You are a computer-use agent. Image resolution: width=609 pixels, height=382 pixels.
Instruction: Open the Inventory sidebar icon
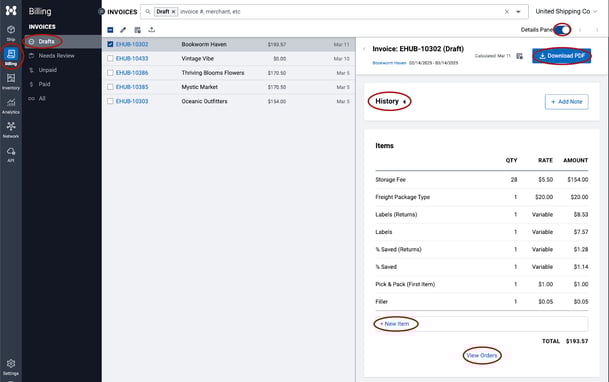pyautogui.click(x=11, y=82)
